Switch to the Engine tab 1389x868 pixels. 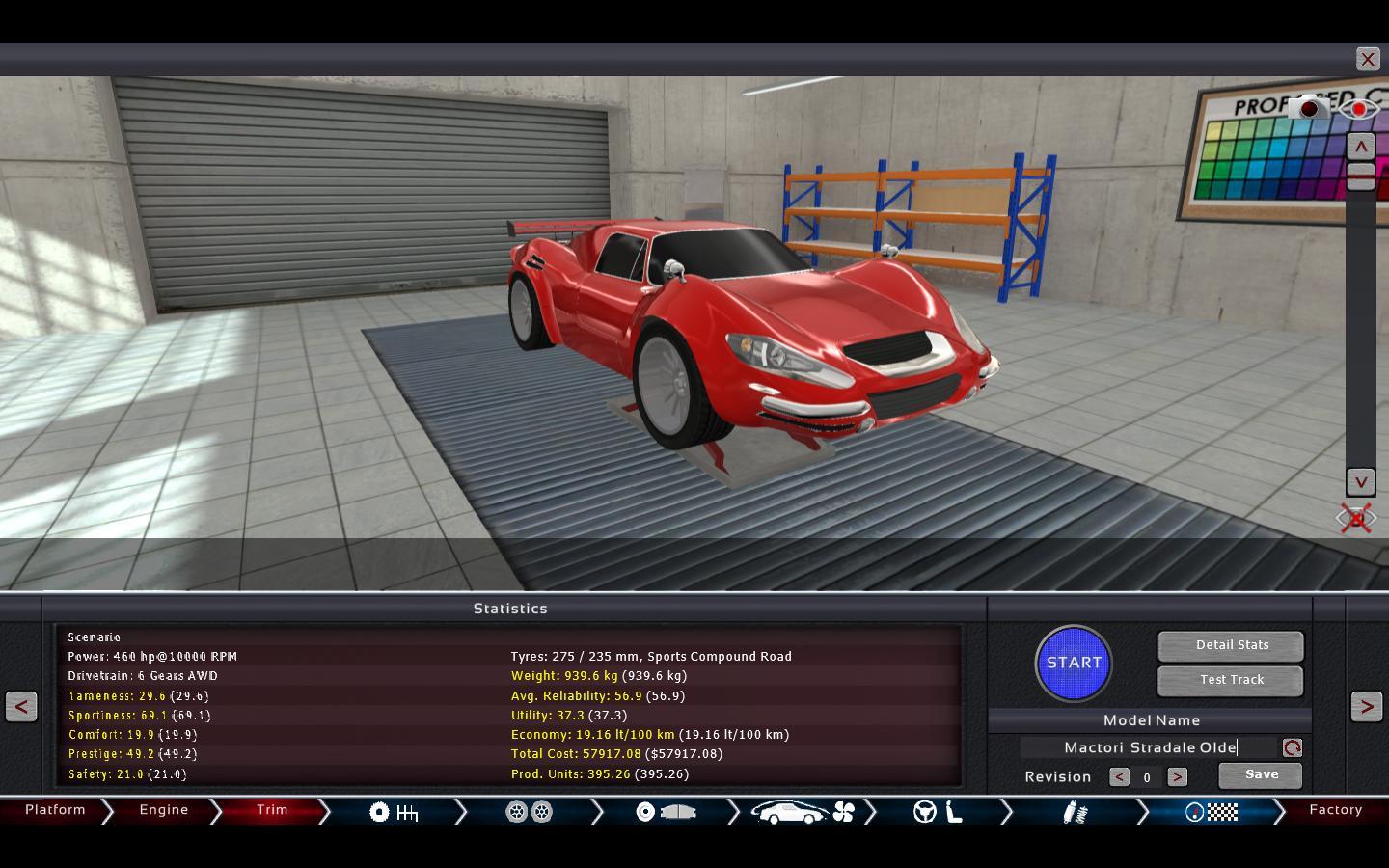163,810
